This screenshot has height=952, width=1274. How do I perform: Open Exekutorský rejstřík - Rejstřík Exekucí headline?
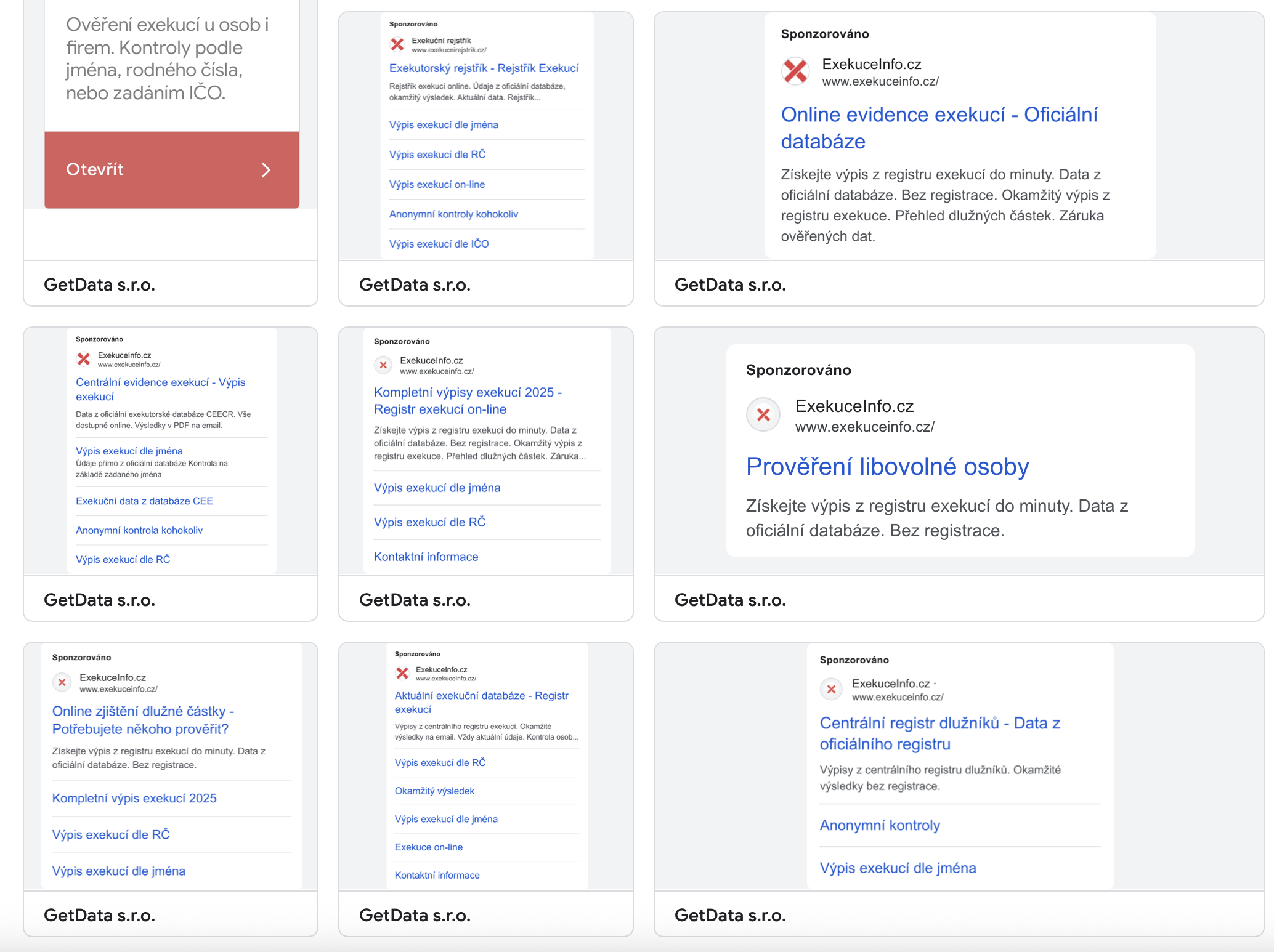[484, 68]
